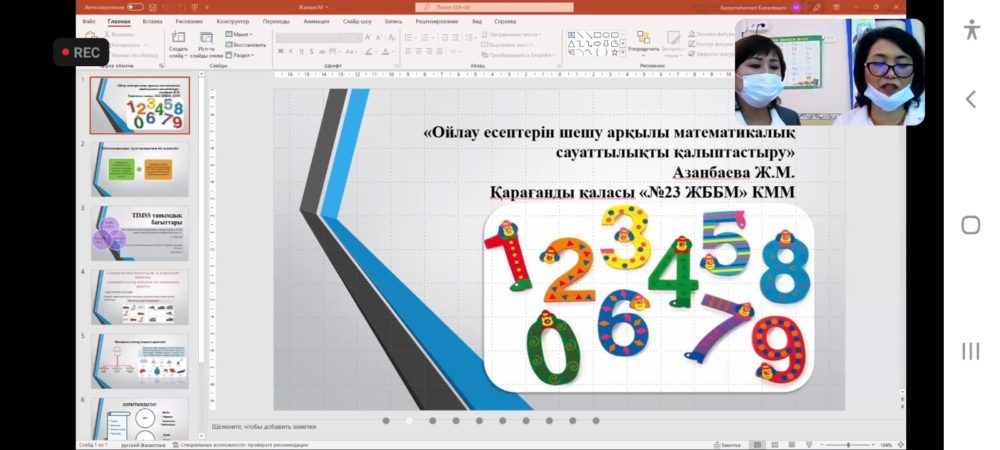Click the Заметки button in status bar

[727, 444]
